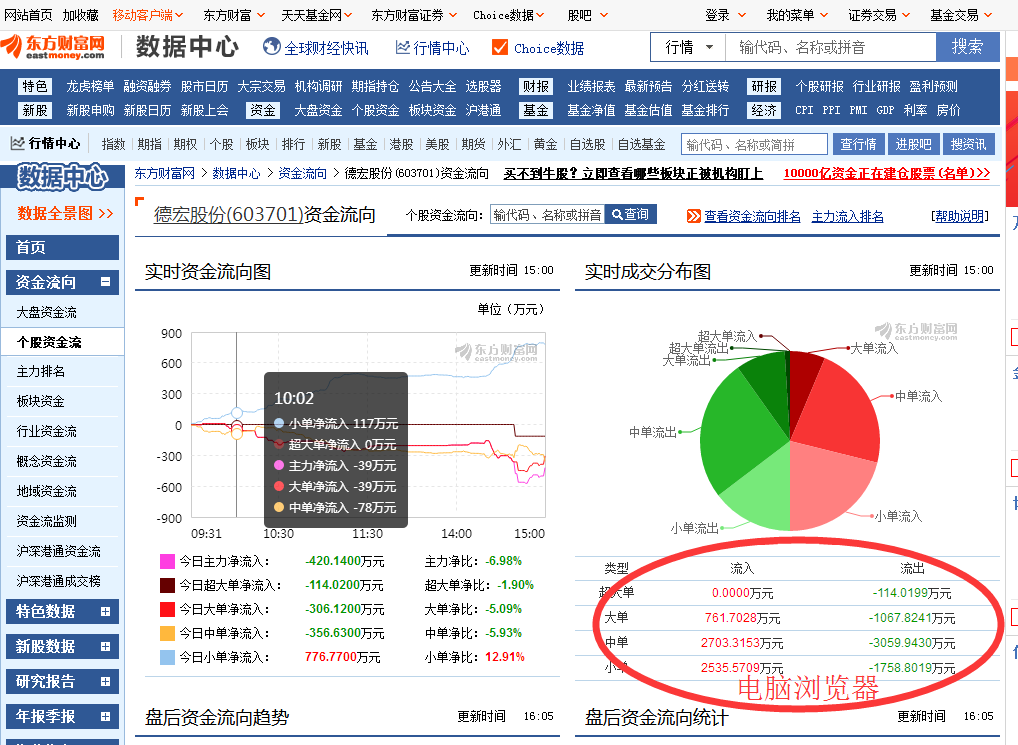Open 我的菜单 dropdown
Screen dimensions: 1018x745
point(797,15)
